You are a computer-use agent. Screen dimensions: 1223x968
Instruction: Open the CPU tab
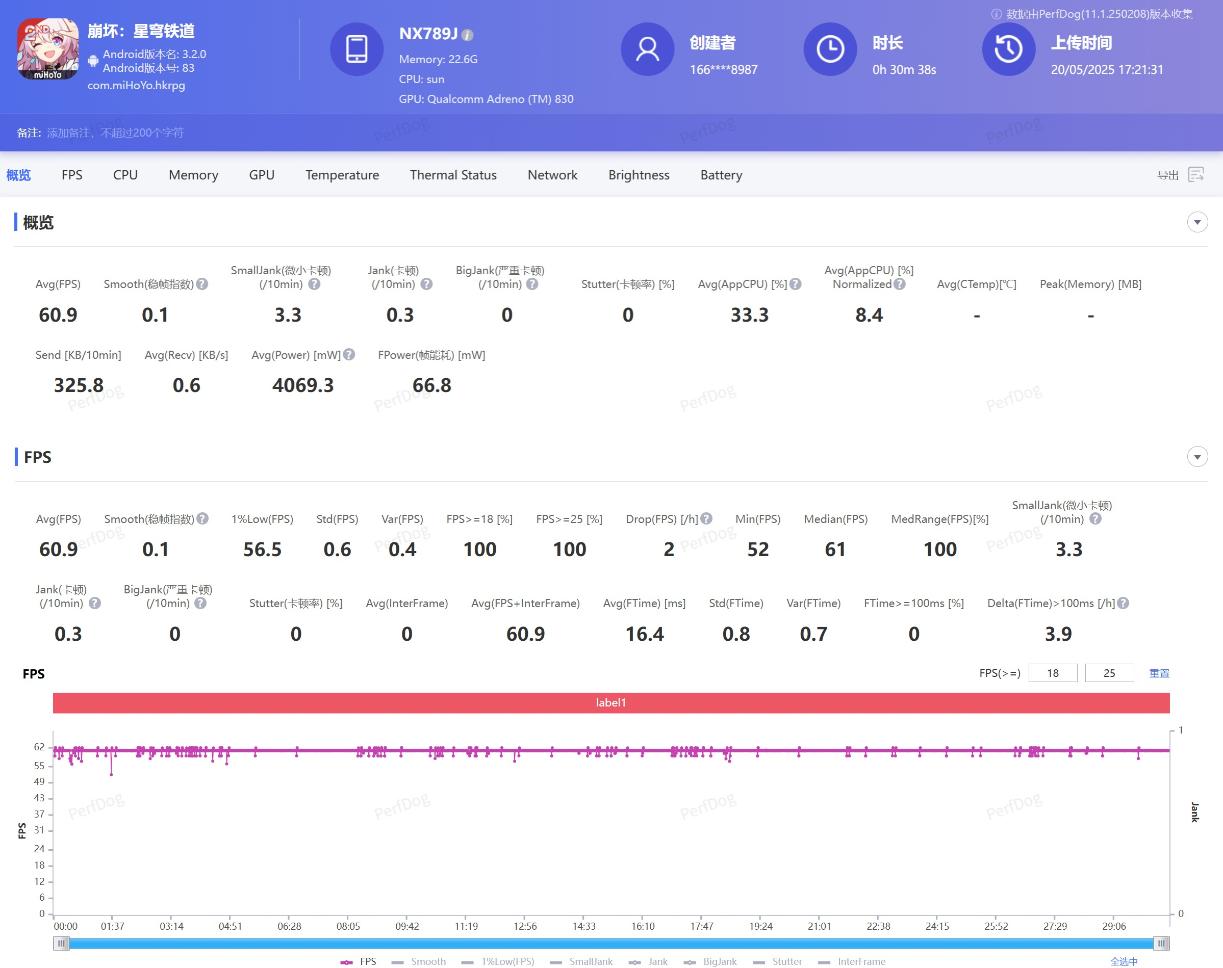pyautogui.click(x=125, y=175)
